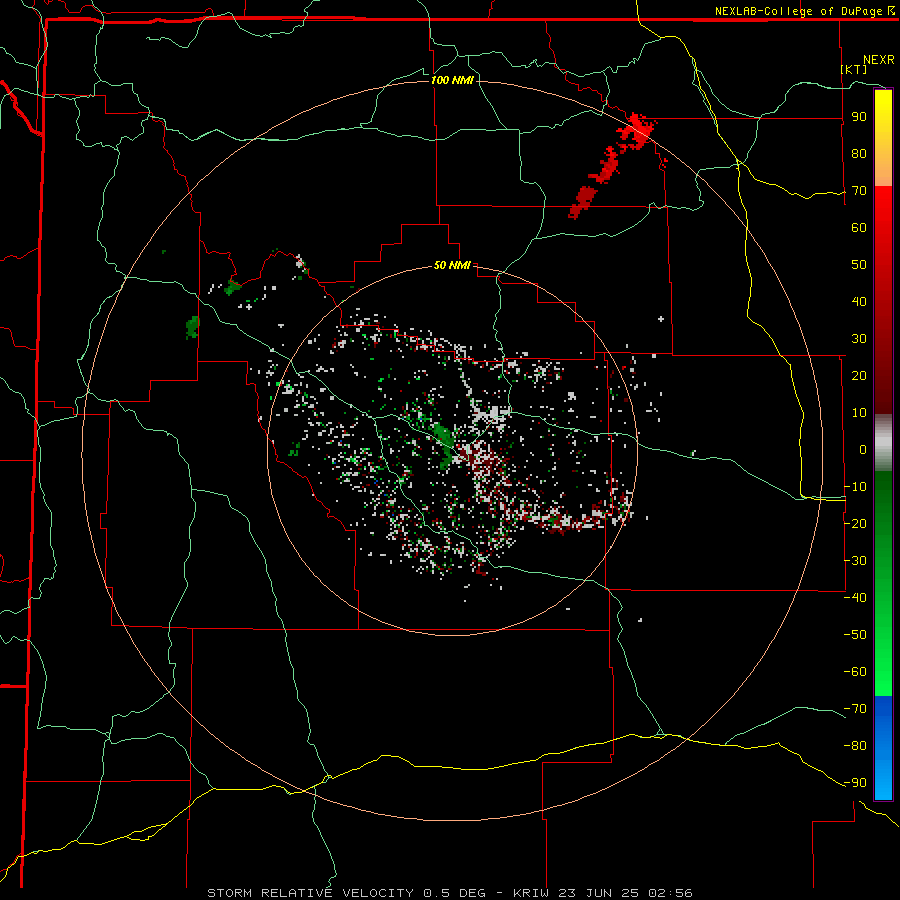Click the 80 value on velocity scale
The image size is (900, 900).
click(859, 154)
